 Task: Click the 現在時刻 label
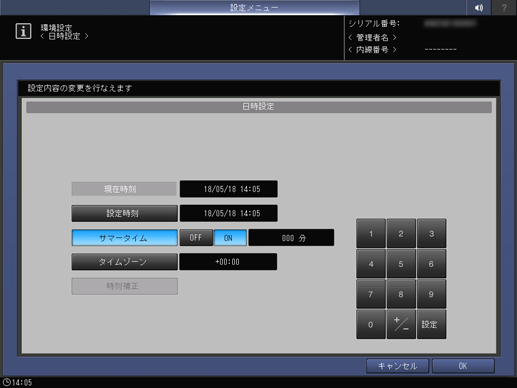point(124,189)
